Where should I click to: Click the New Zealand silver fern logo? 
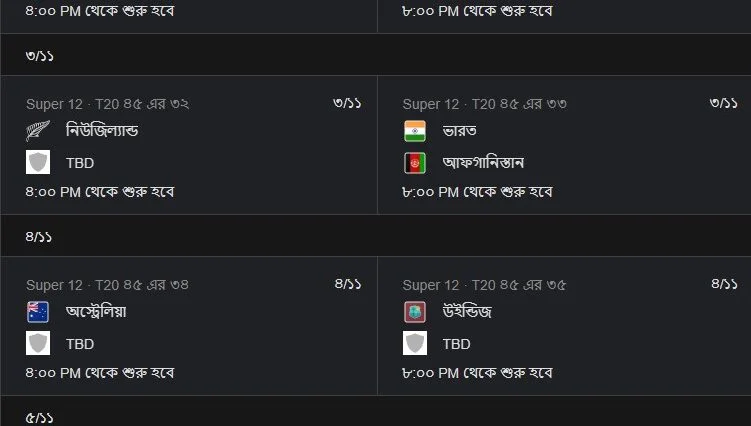38,131
